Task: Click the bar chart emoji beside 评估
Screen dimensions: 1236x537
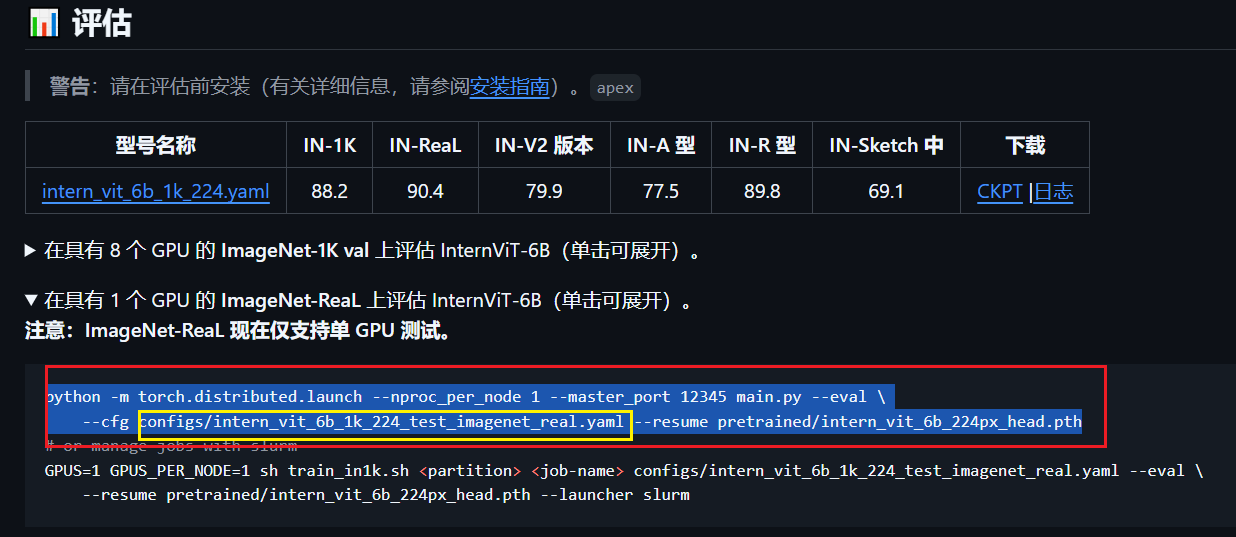Action: click(43, 22)
